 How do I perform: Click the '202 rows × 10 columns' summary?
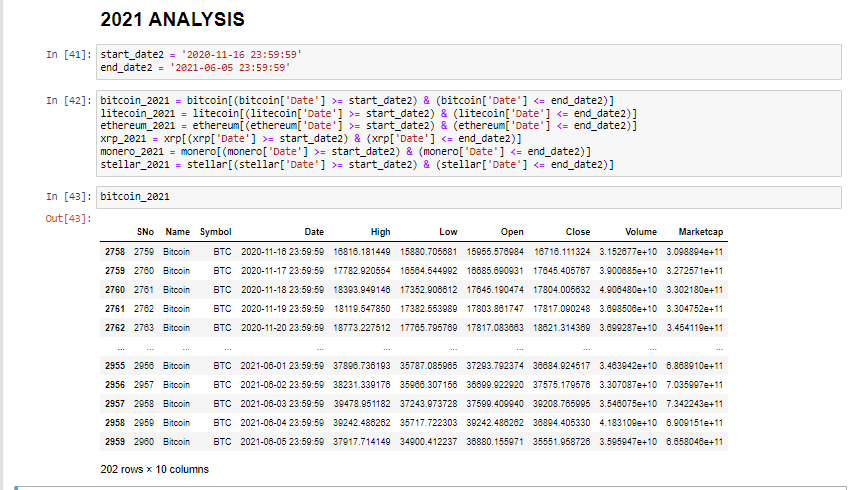154,469
